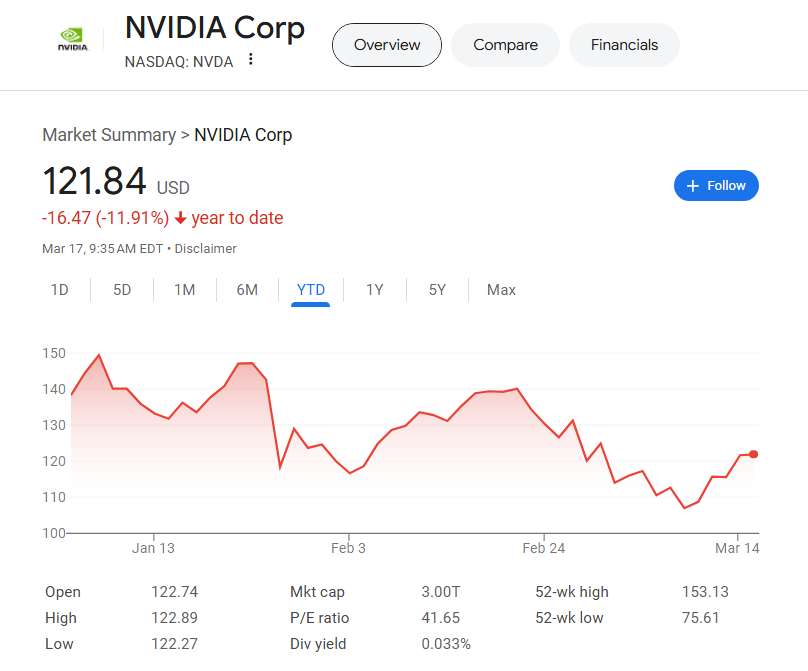
Task: Open the Financials tab
Action: (x=624, y=45)
